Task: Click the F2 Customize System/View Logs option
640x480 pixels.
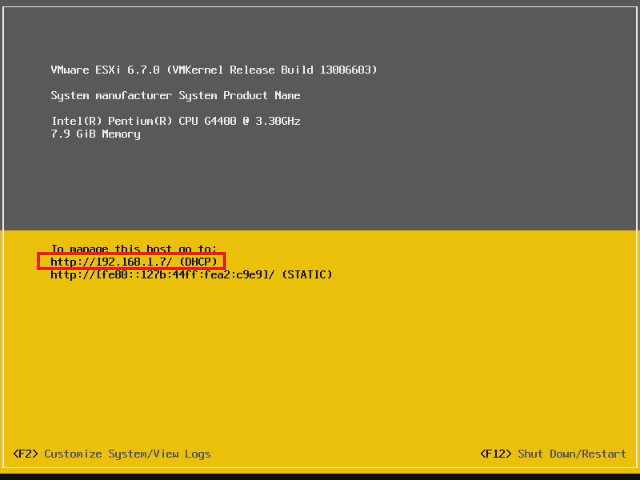Action: [112, 454]
